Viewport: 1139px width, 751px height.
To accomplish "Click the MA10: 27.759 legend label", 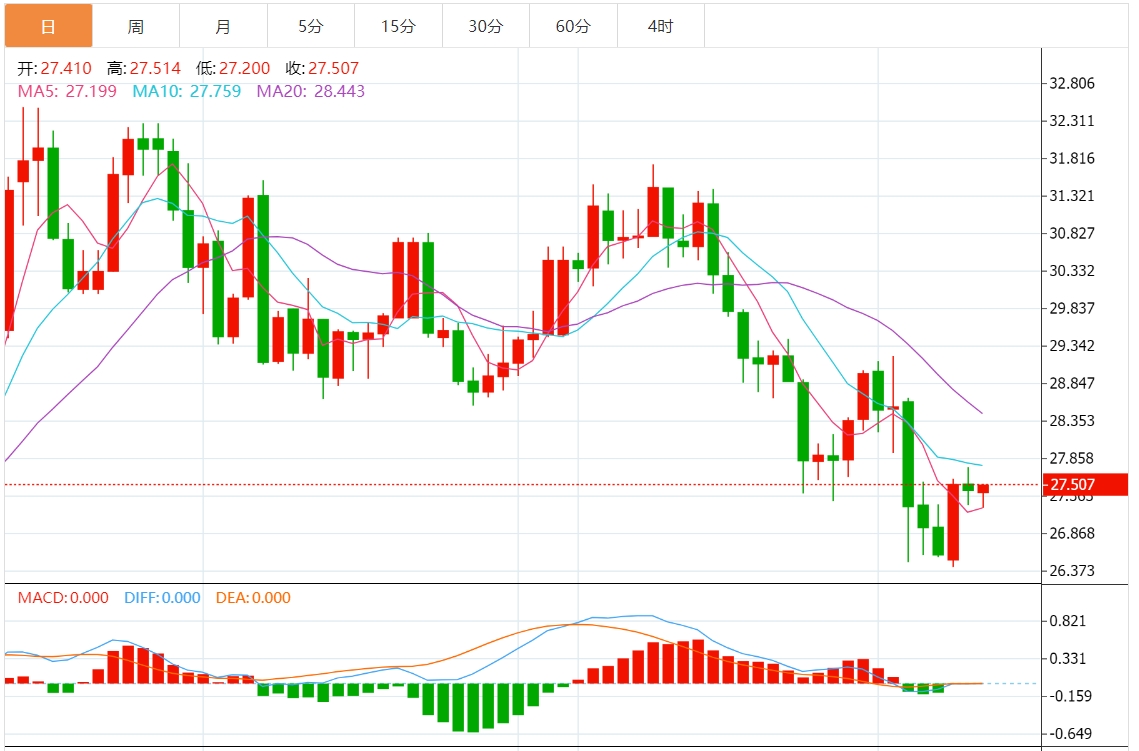I will click(x=187, y=92).
